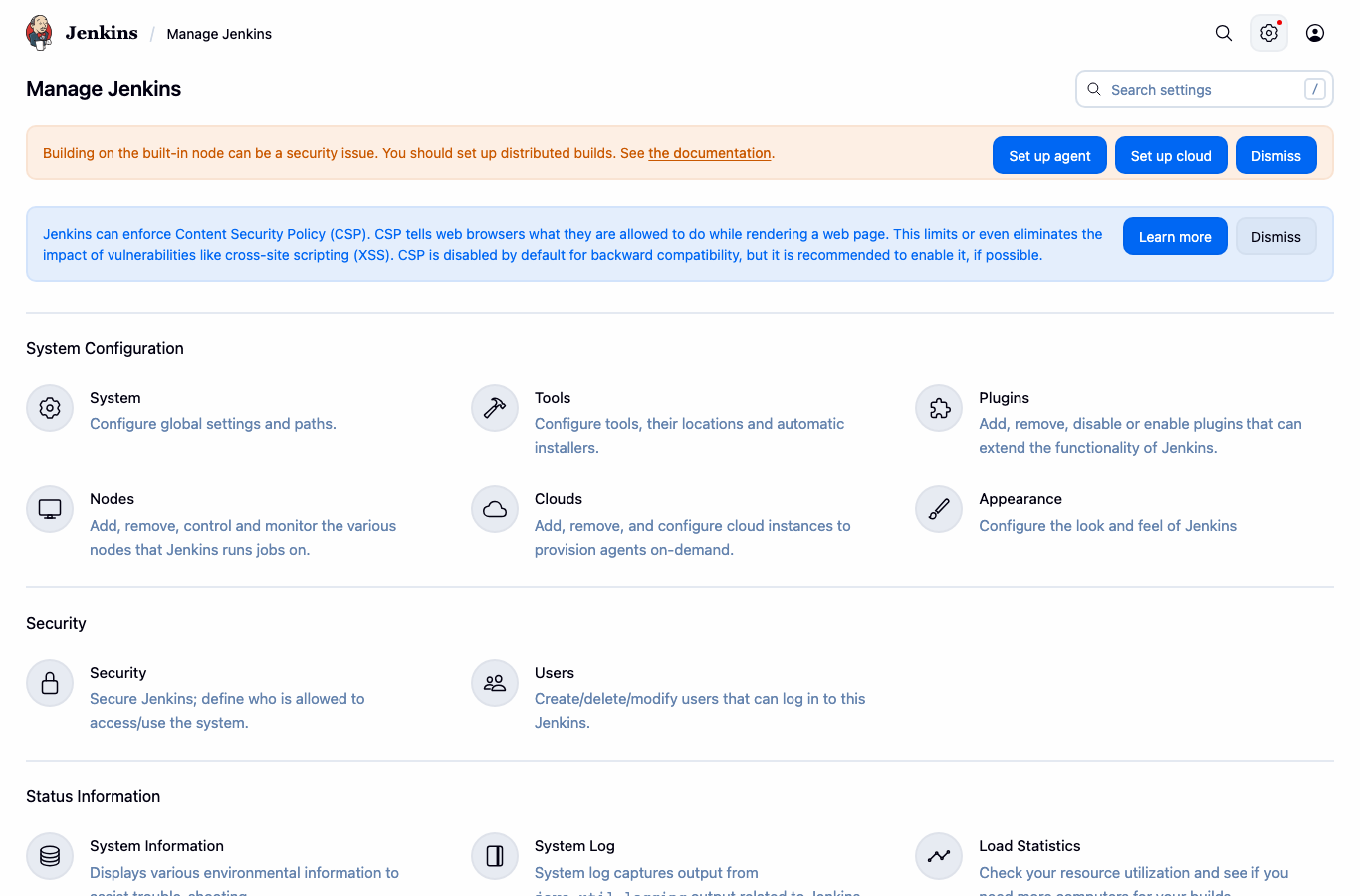
Task: Open the documentation link
Action: point(710,153)
